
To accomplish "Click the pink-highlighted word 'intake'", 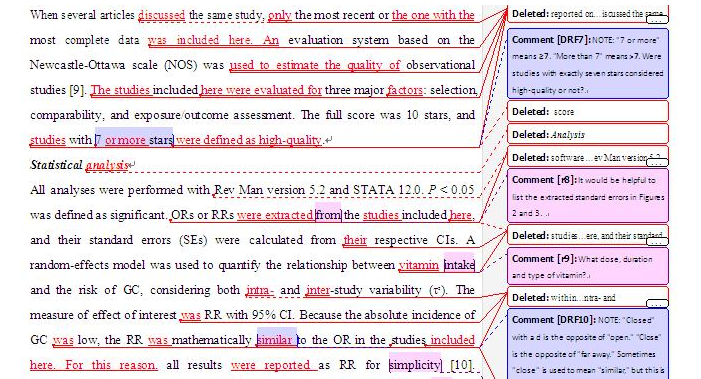I will (x=459, y=265).
